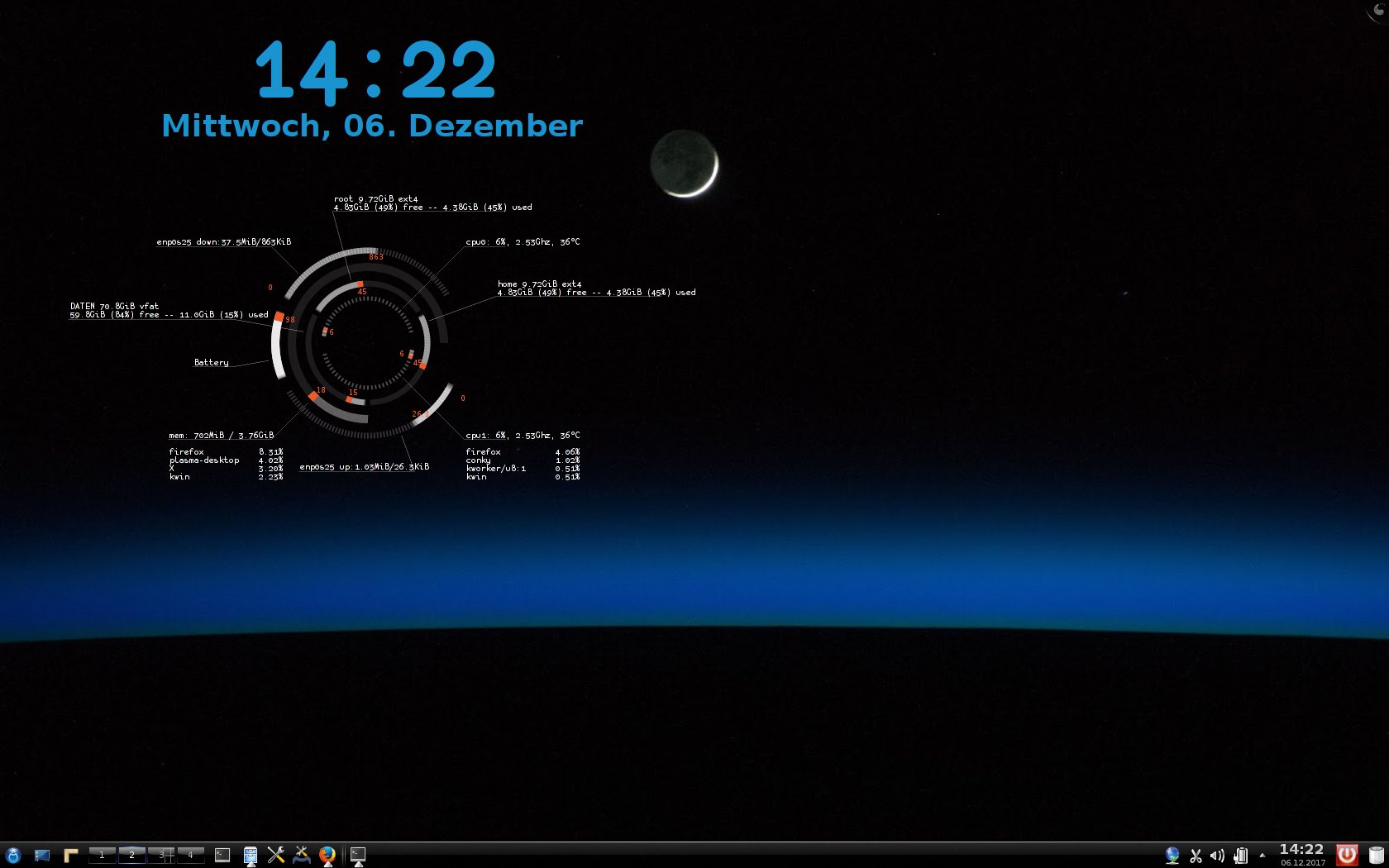Click the 'Mittwoch, 06. Dezember' date text
Image resolution: width=1389 pixels, height=868 pixels.
pyautogui.click(x=372, y=126)
